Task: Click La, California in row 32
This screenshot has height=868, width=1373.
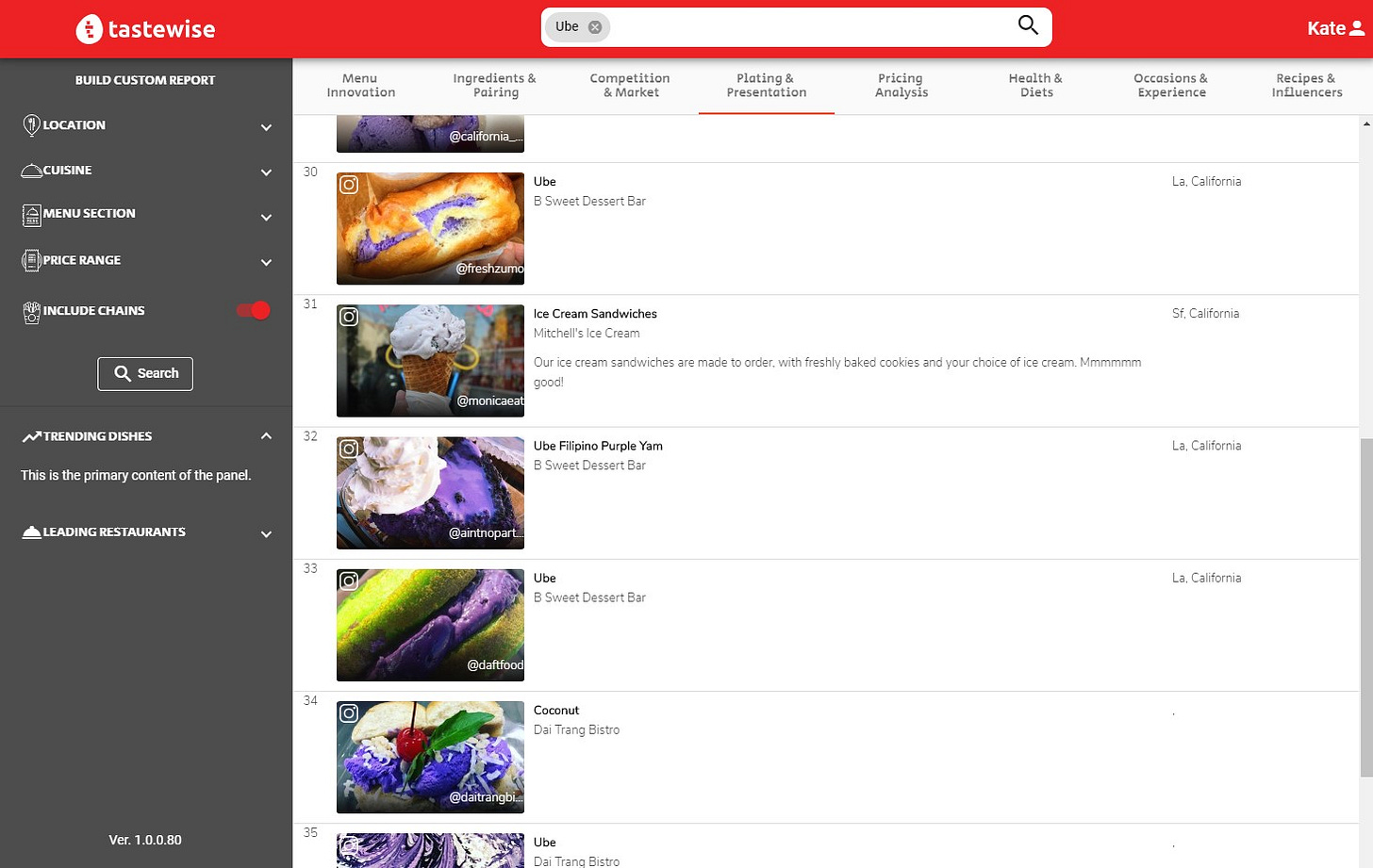Action: point(1206,446)
